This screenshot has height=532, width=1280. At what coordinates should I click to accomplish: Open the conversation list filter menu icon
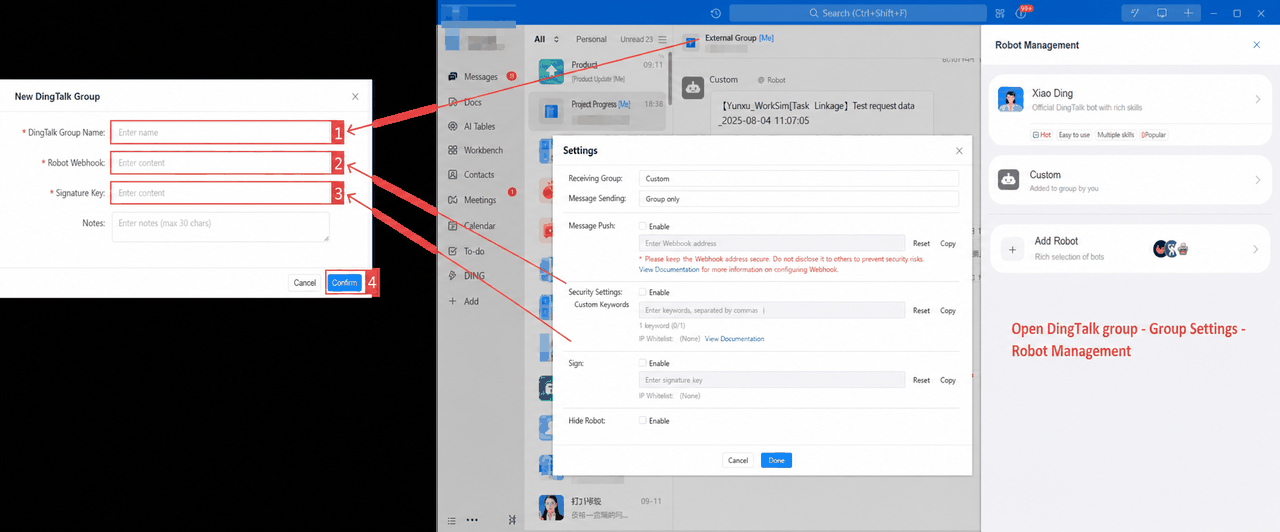[x=662, y=40]
